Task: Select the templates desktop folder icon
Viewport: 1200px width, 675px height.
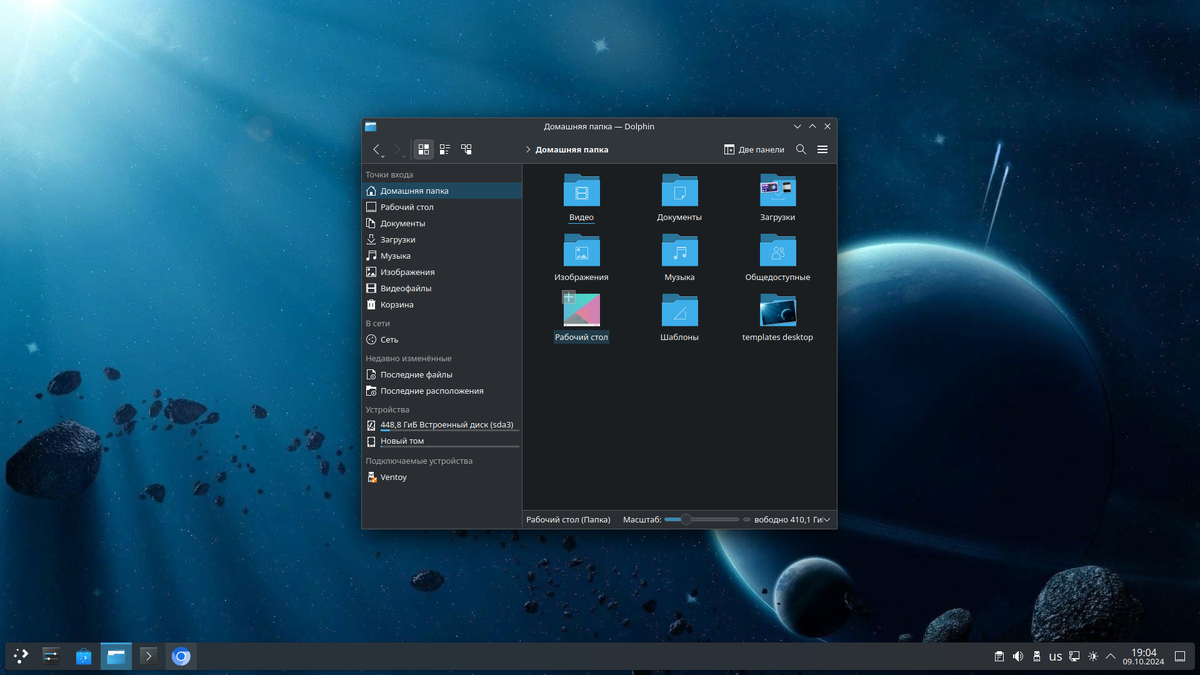Action: click(x=777, y=311)
